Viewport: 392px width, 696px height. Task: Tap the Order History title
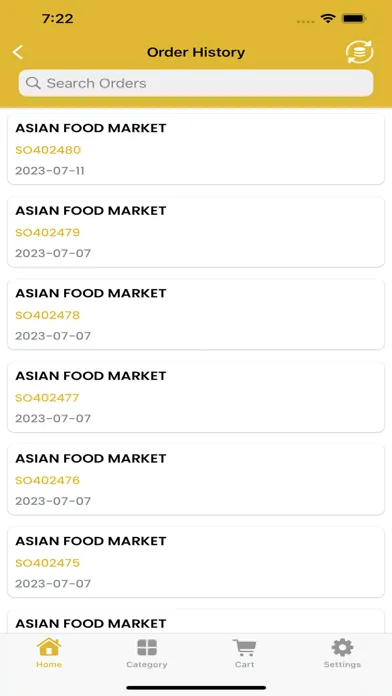(x=196, y=52)
